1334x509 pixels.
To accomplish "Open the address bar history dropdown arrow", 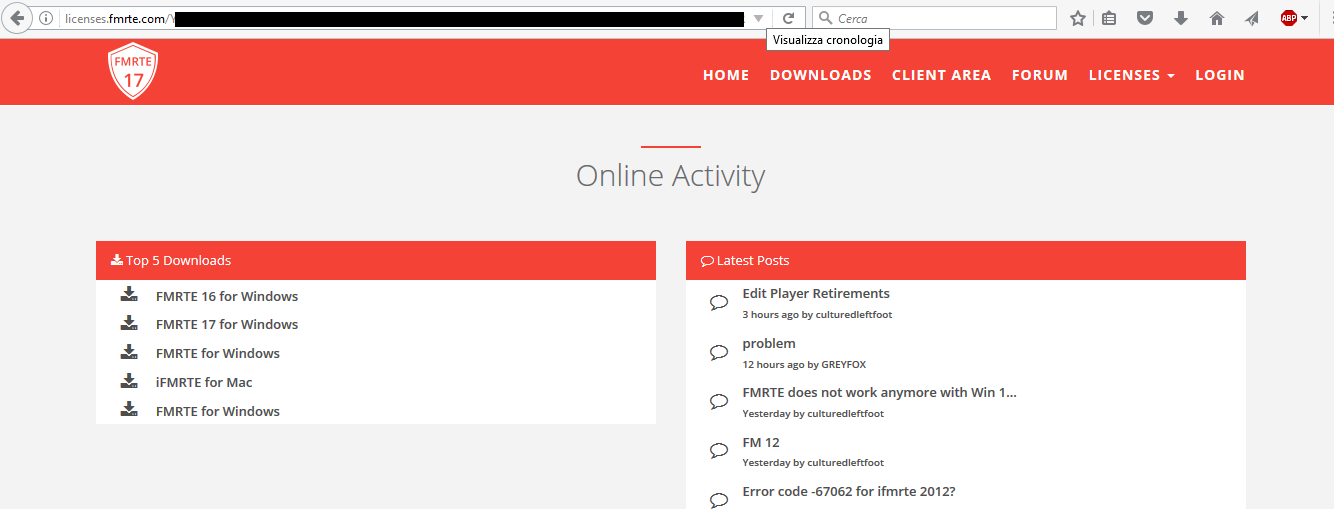I will [758, 18].
